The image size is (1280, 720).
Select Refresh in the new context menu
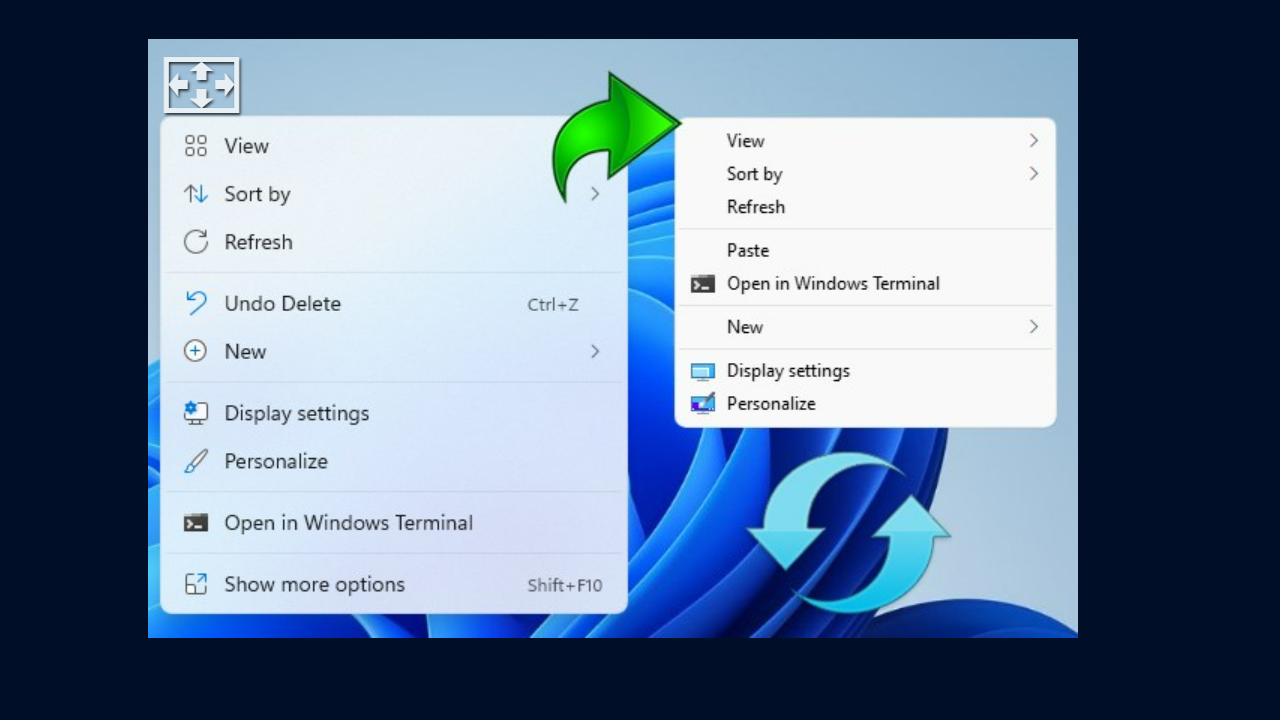tap(394, 242)
